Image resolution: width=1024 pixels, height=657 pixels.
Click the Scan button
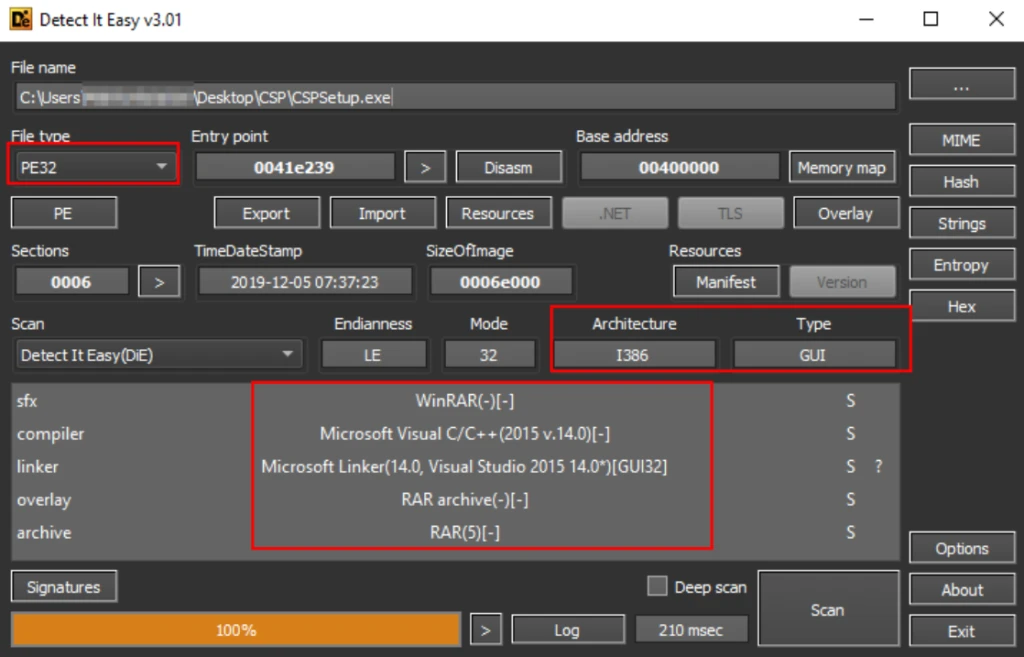(827, 610)
